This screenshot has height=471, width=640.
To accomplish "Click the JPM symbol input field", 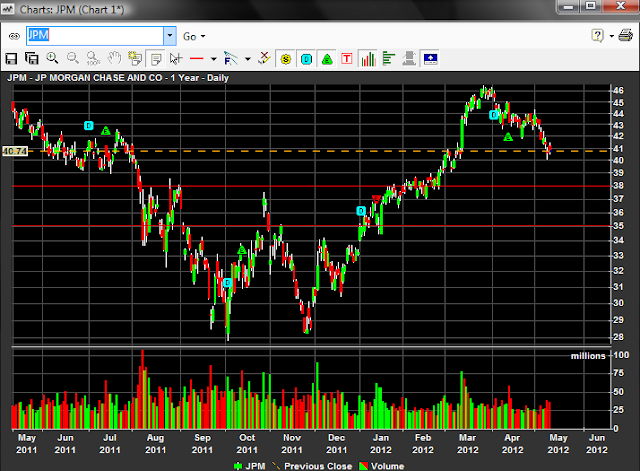I will [x=95, y=36].
